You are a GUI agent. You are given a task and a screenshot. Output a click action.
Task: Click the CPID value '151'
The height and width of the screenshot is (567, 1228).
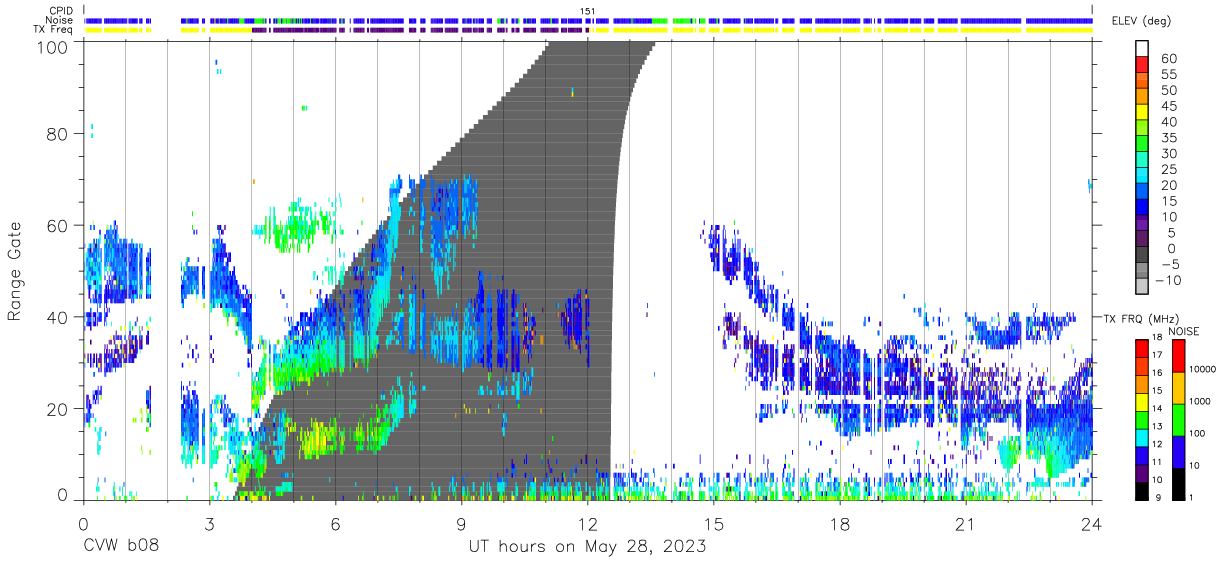click(588, 11)
